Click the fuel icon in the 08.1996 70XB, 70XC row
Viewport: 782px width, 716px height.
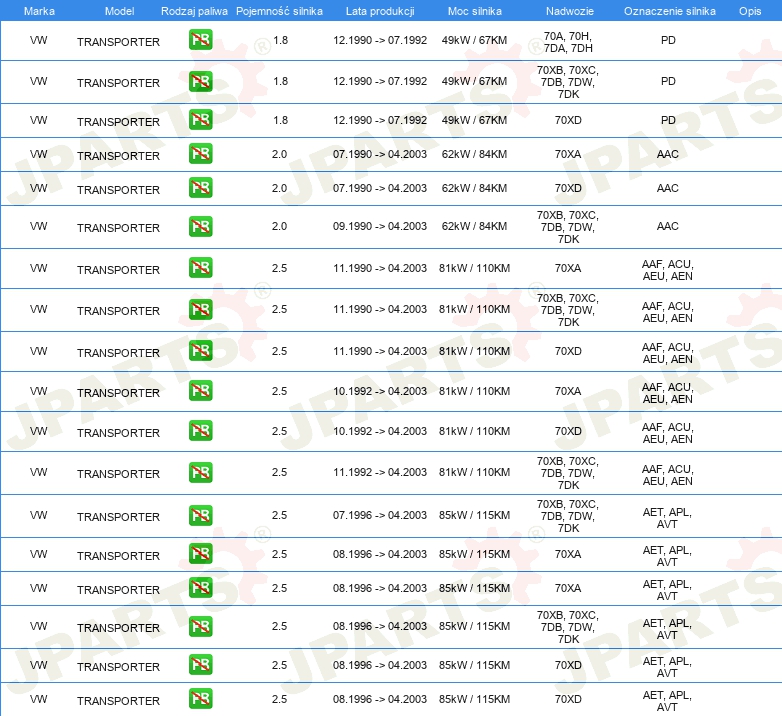click(200, 626)
